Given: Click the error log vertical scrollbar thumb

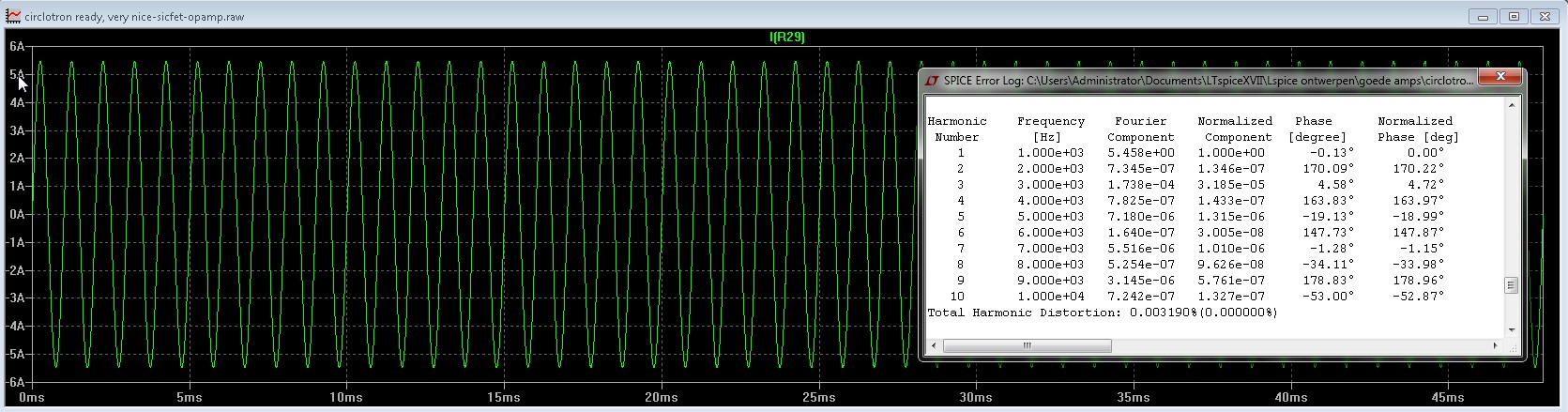Looking at the screenshot, I should (1511, 285).
